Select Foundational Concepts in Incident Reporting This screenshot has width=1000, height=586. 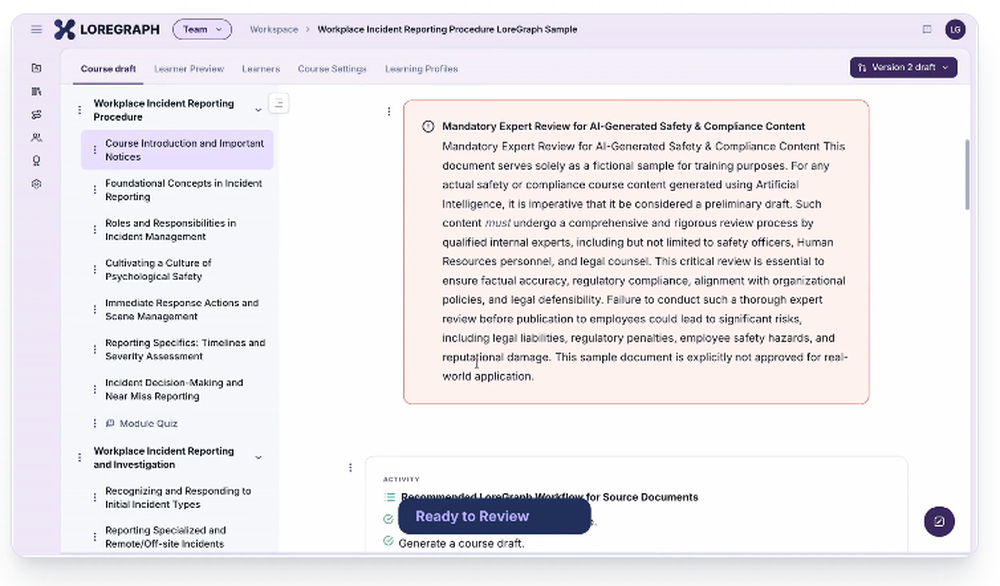pos(183,189)
